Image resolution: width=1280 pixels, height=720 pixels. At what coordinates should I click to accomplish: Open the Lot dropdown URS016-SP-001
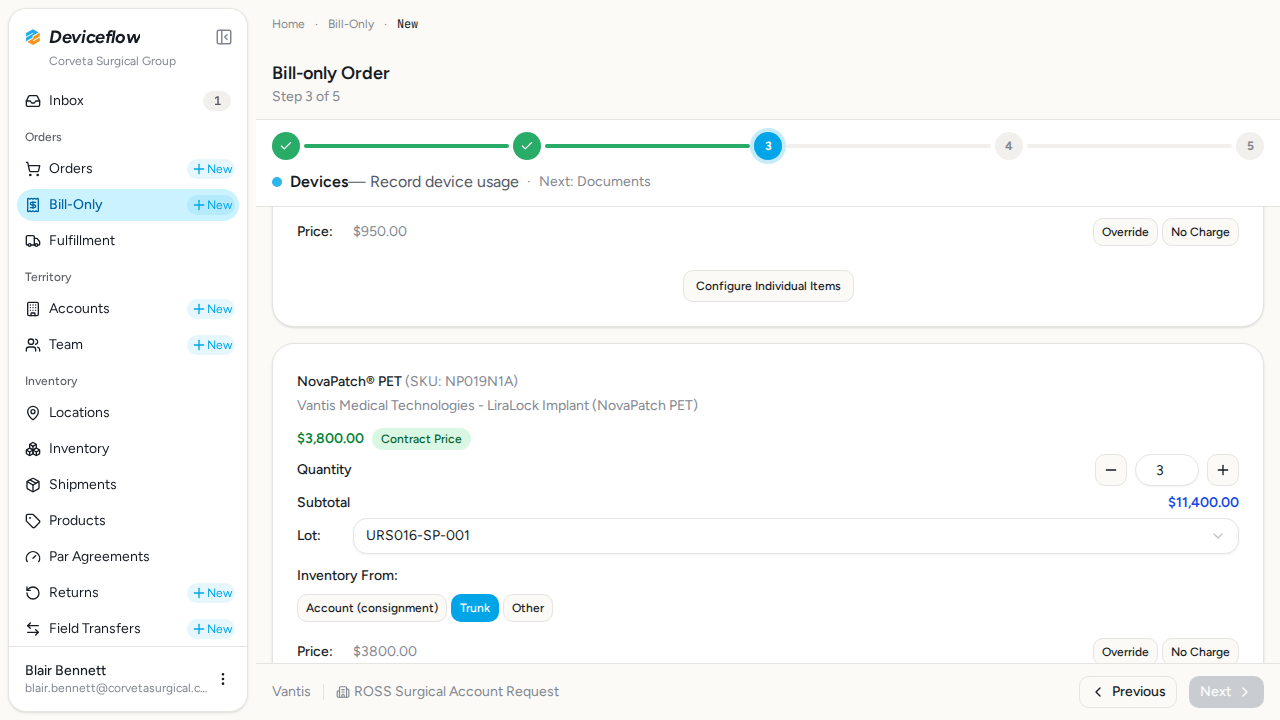(796, 536)
